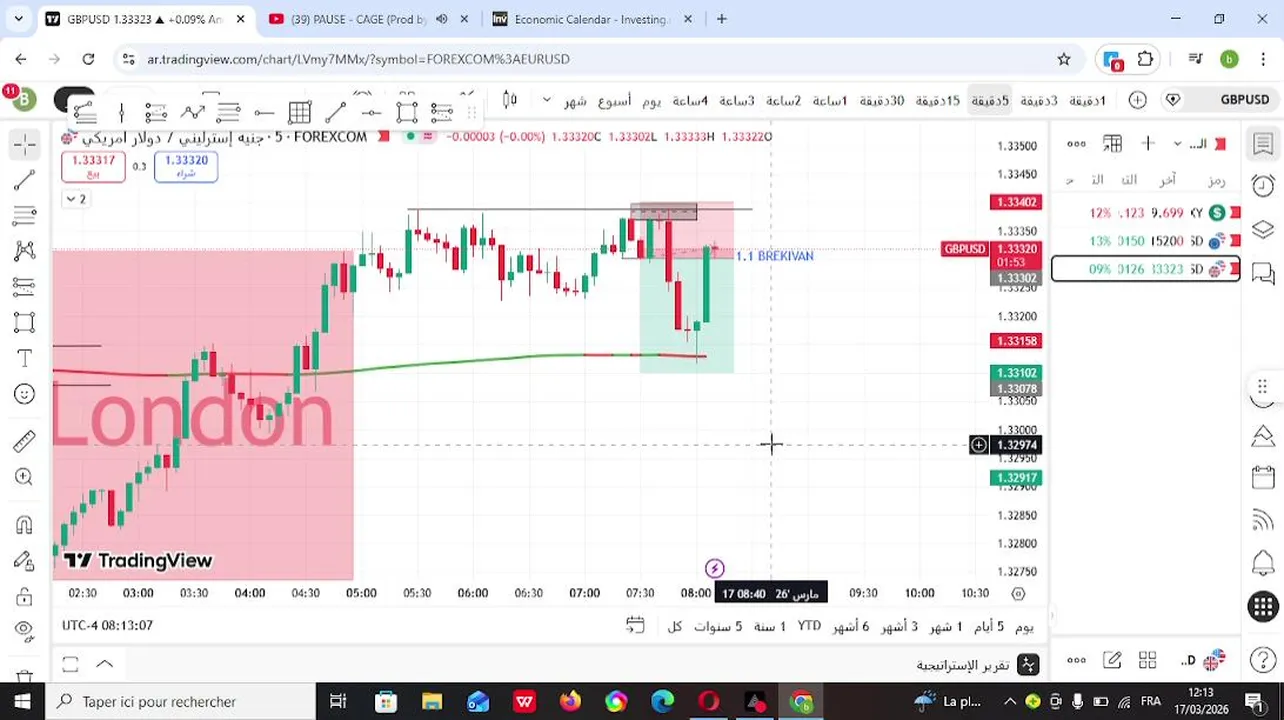Pick the rectangle in favorites toolbar

[x=406, y=112]
